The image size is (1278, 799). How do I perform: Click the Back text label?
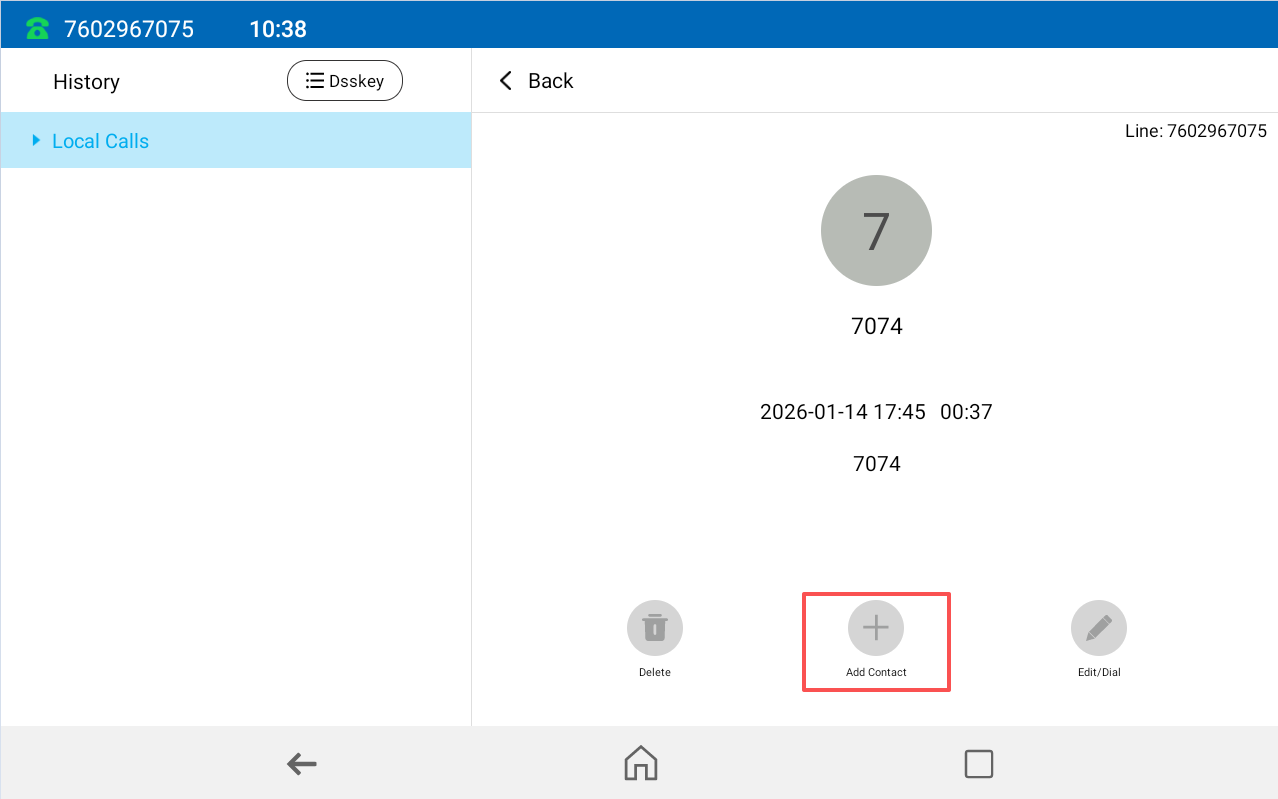pyautogui.click(x=550, y=81)
